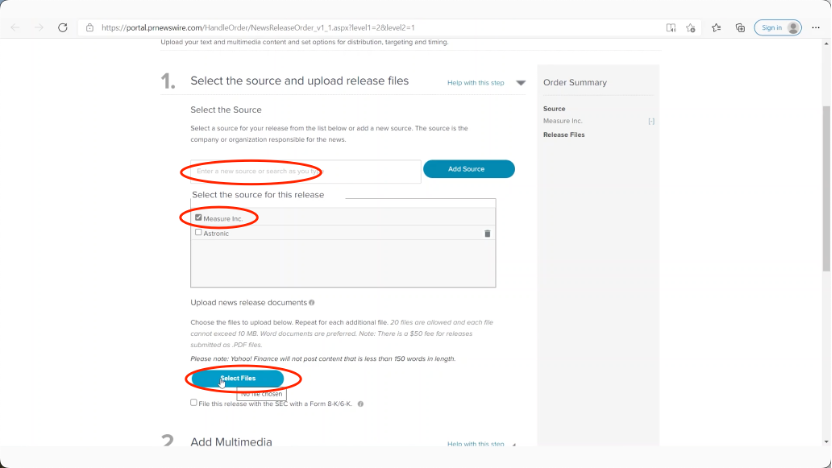Open the Favorites list icon in toolbar

pos(716,28)
